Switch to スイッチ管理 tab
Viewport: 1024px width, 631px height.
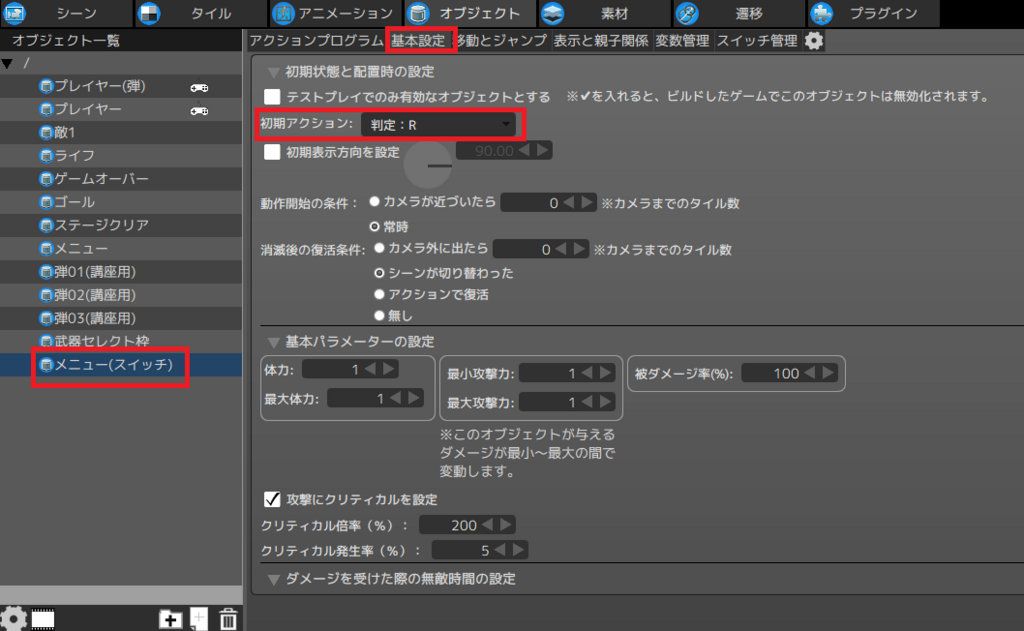tap(757, 40)
